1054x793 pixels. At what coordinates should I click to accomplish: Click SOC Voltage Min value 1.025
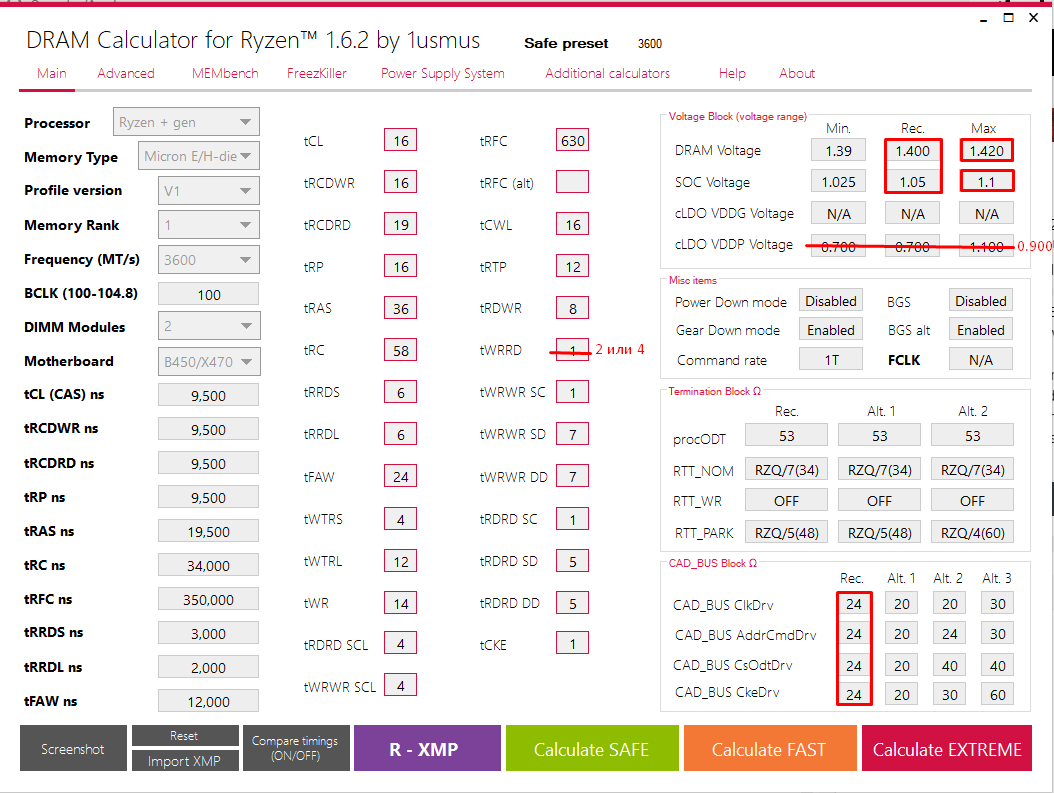pos(838,181)
